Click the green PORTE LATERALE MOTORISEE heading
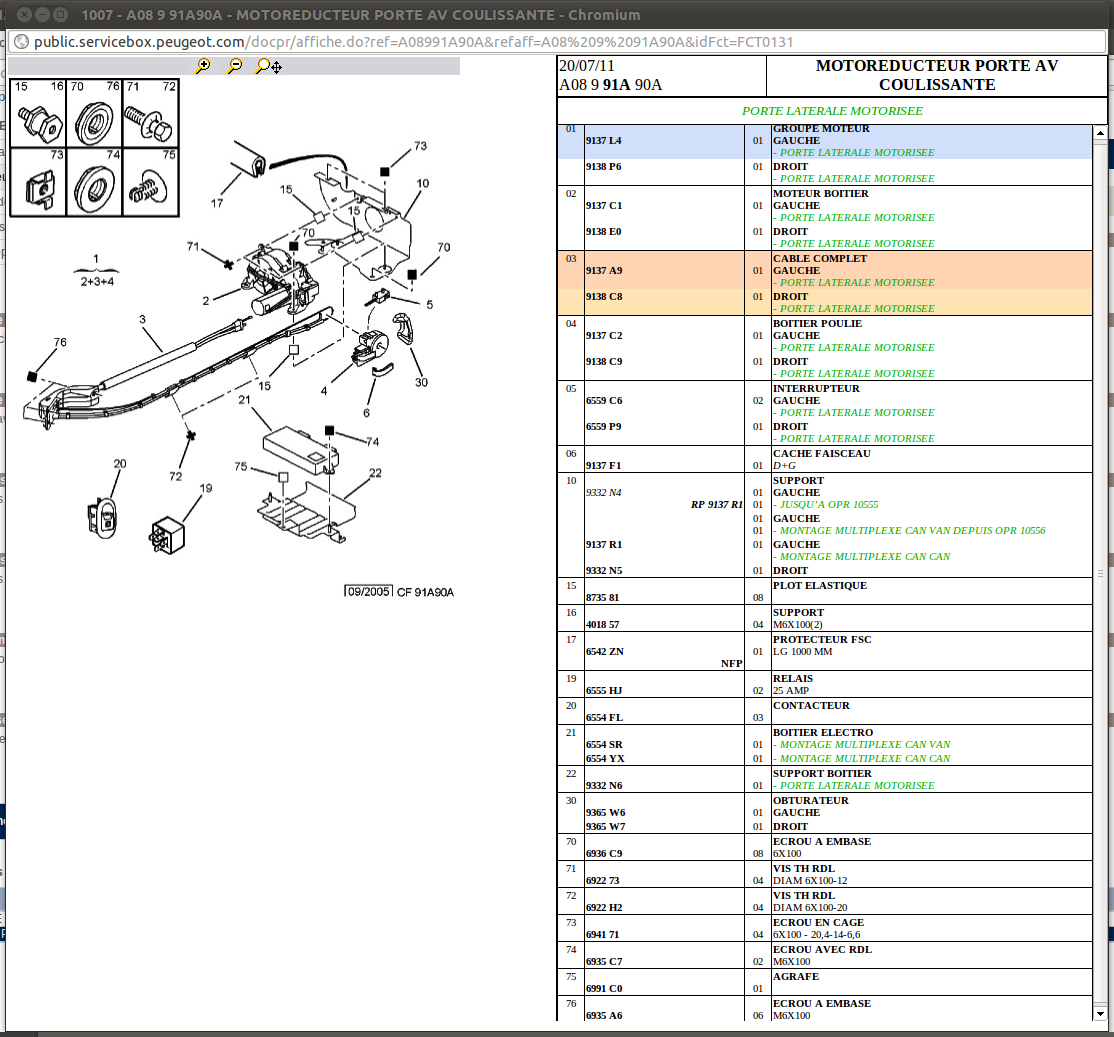 point(832,112)
